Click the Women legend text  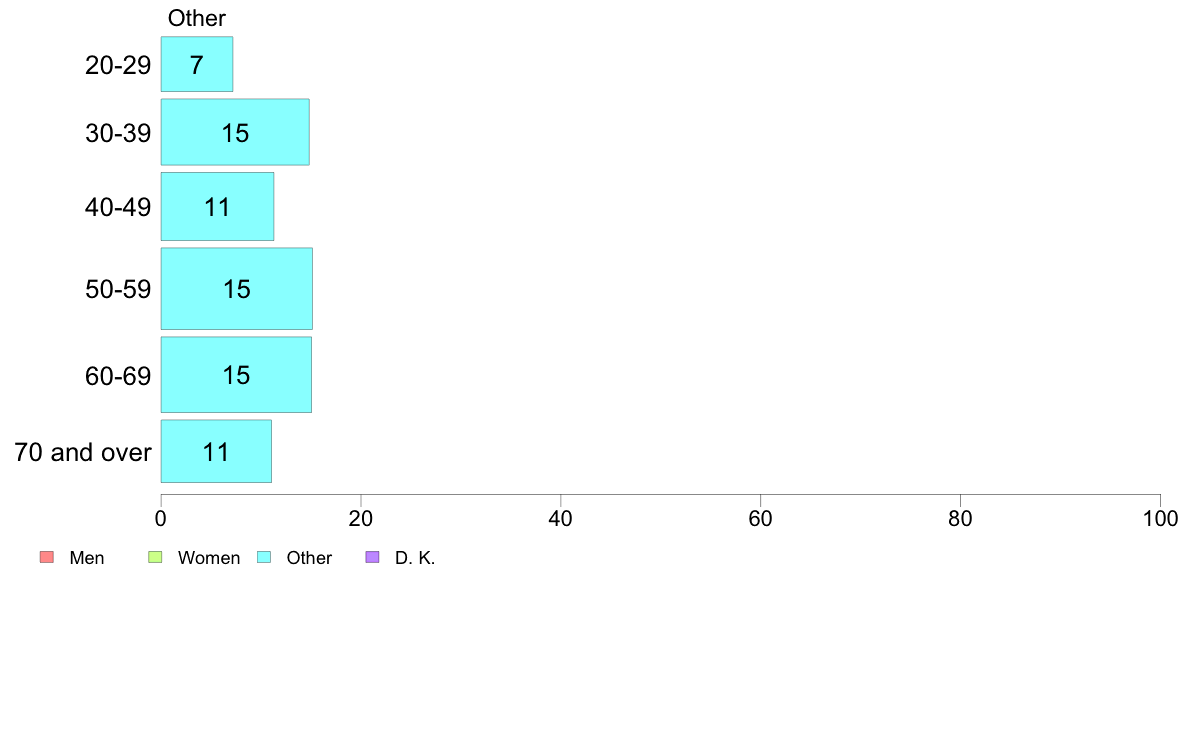click(209, 558)
